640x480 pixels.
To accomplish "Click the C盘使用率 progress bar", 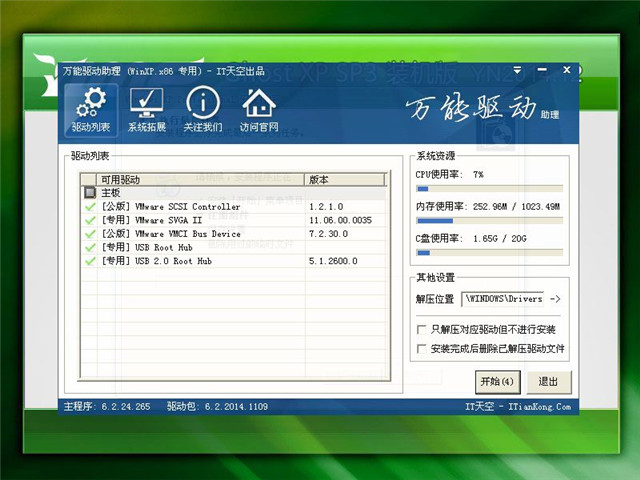I will 489,253.
